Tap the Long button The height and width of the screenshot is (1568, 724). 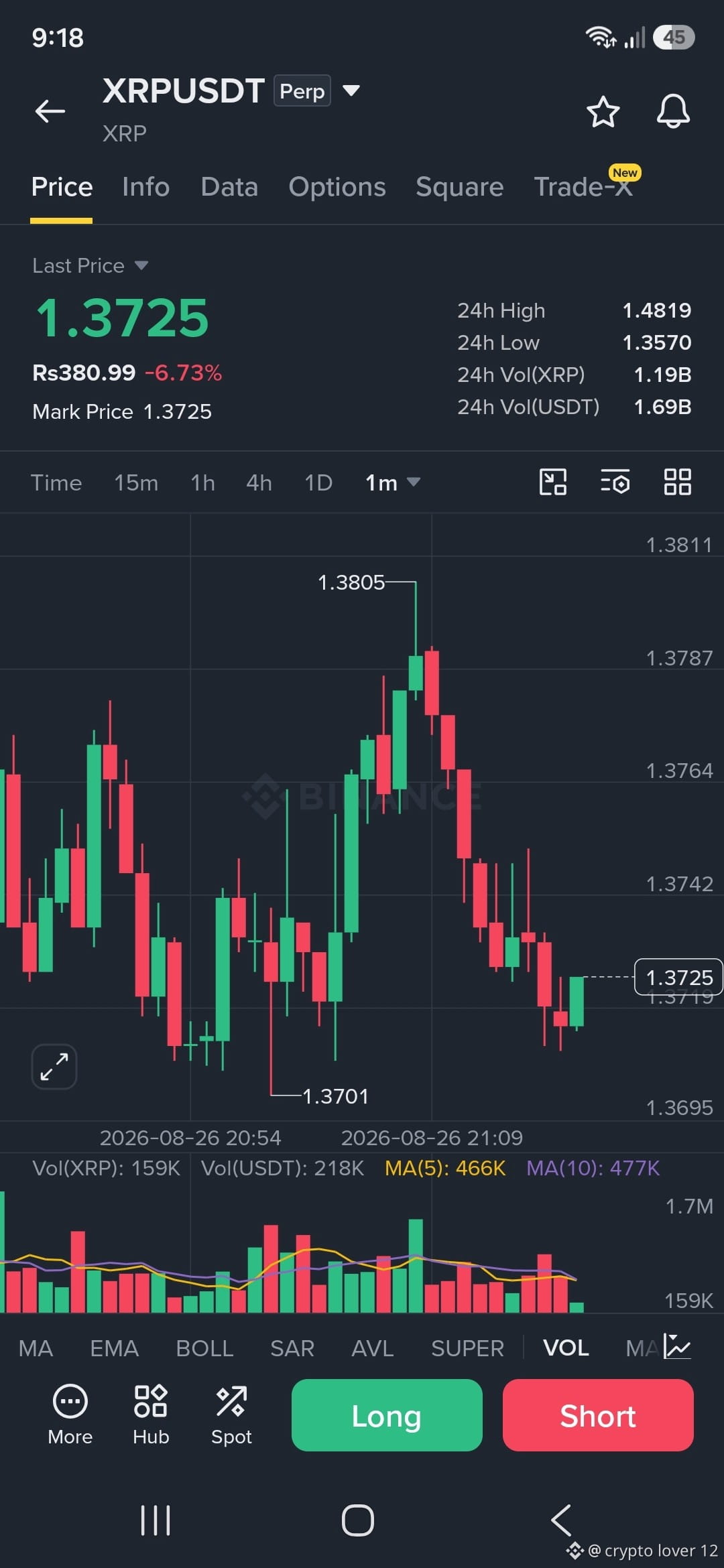[x=387, y=1415]
